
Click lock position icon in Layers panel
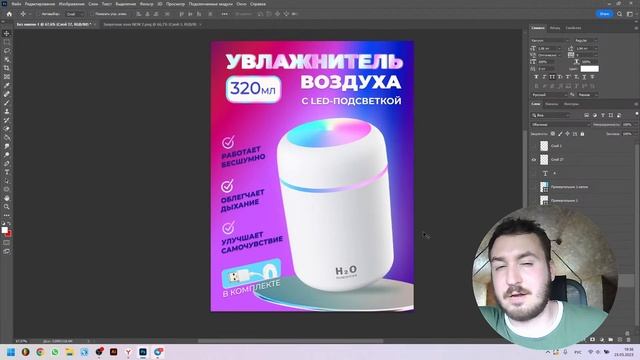click(x=567, y=134)
